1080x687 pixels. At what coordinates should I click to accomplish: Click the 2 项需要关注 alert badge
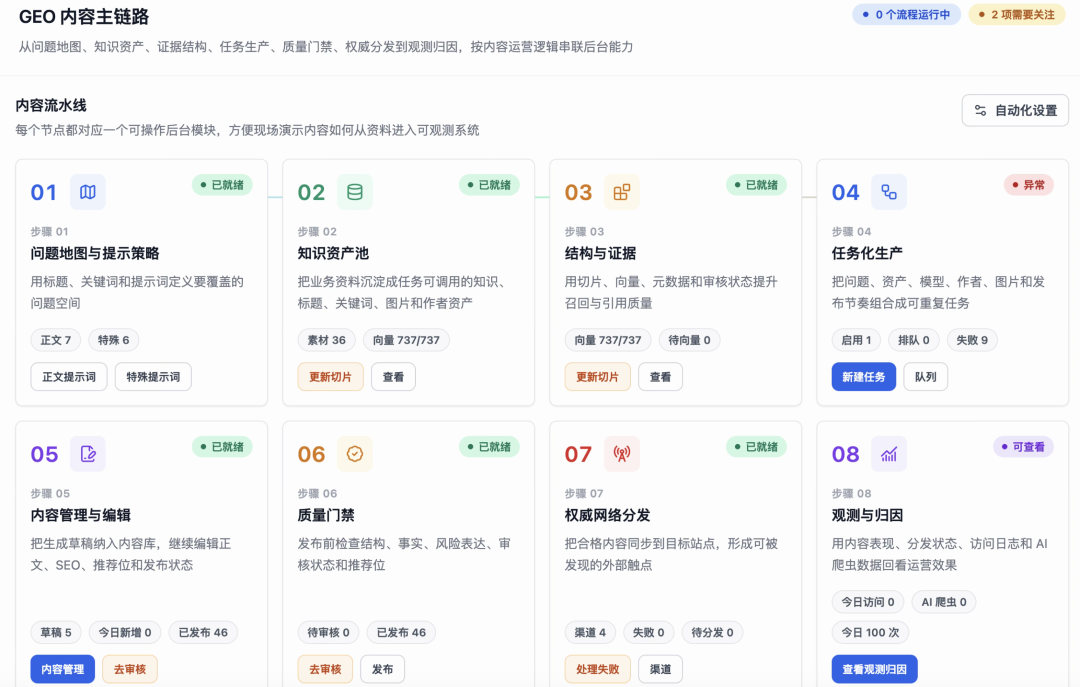click(1017, 14)
